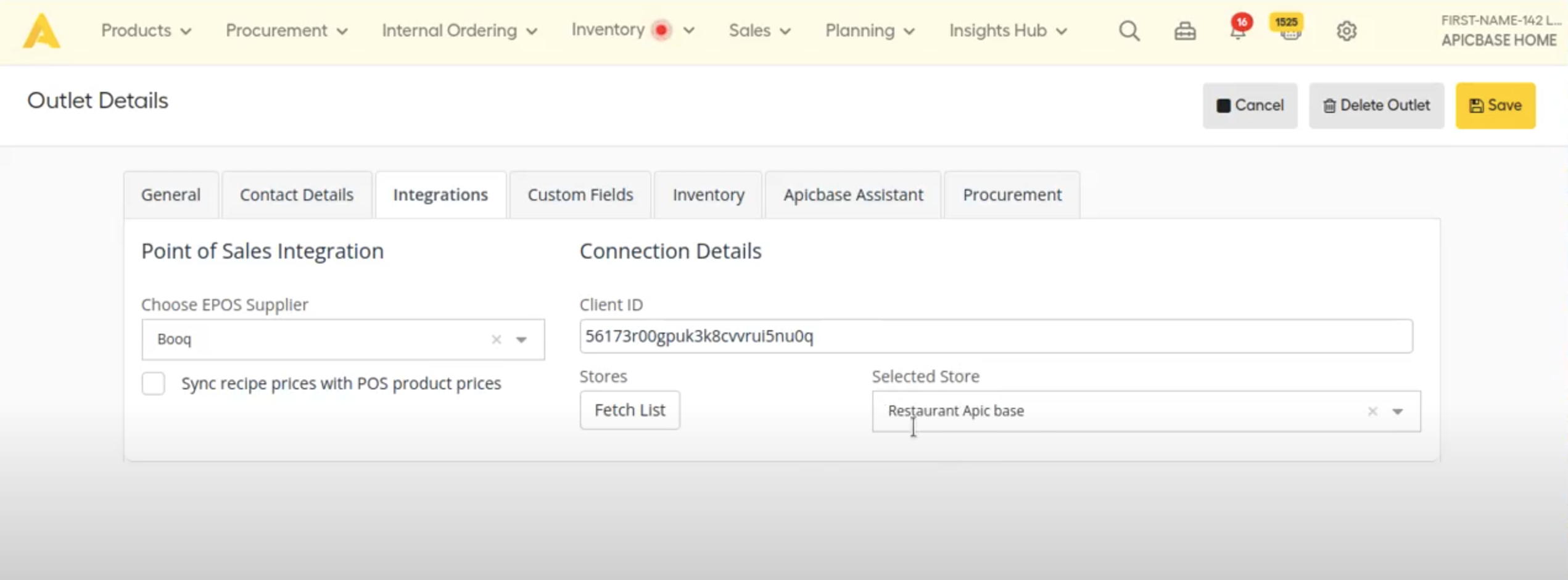
Task: Open the Apicbase Assistant tab
Action: [x=853, y=195]
